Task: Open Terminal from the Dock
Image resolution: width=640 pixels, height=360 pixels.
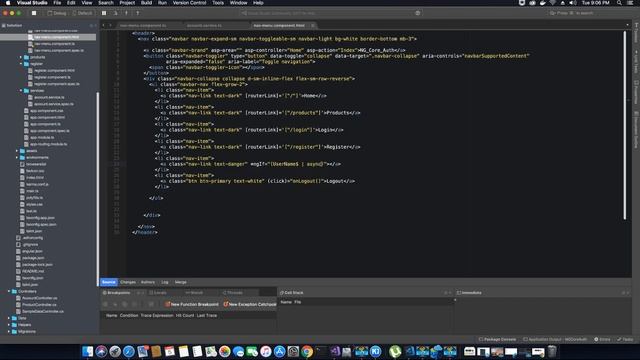Action: pos(321,351)
